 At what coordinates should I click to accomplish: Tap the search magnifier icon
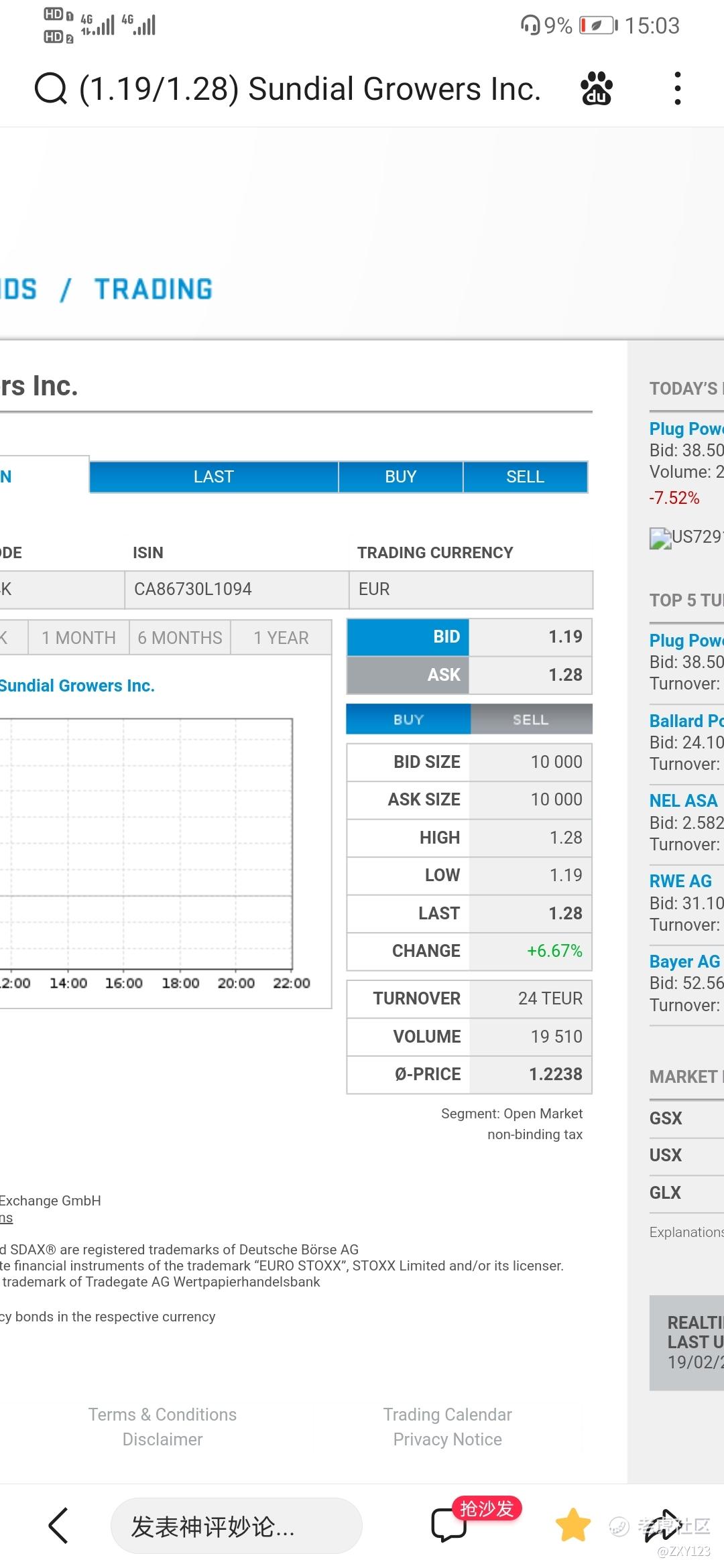tap(51, 88)
